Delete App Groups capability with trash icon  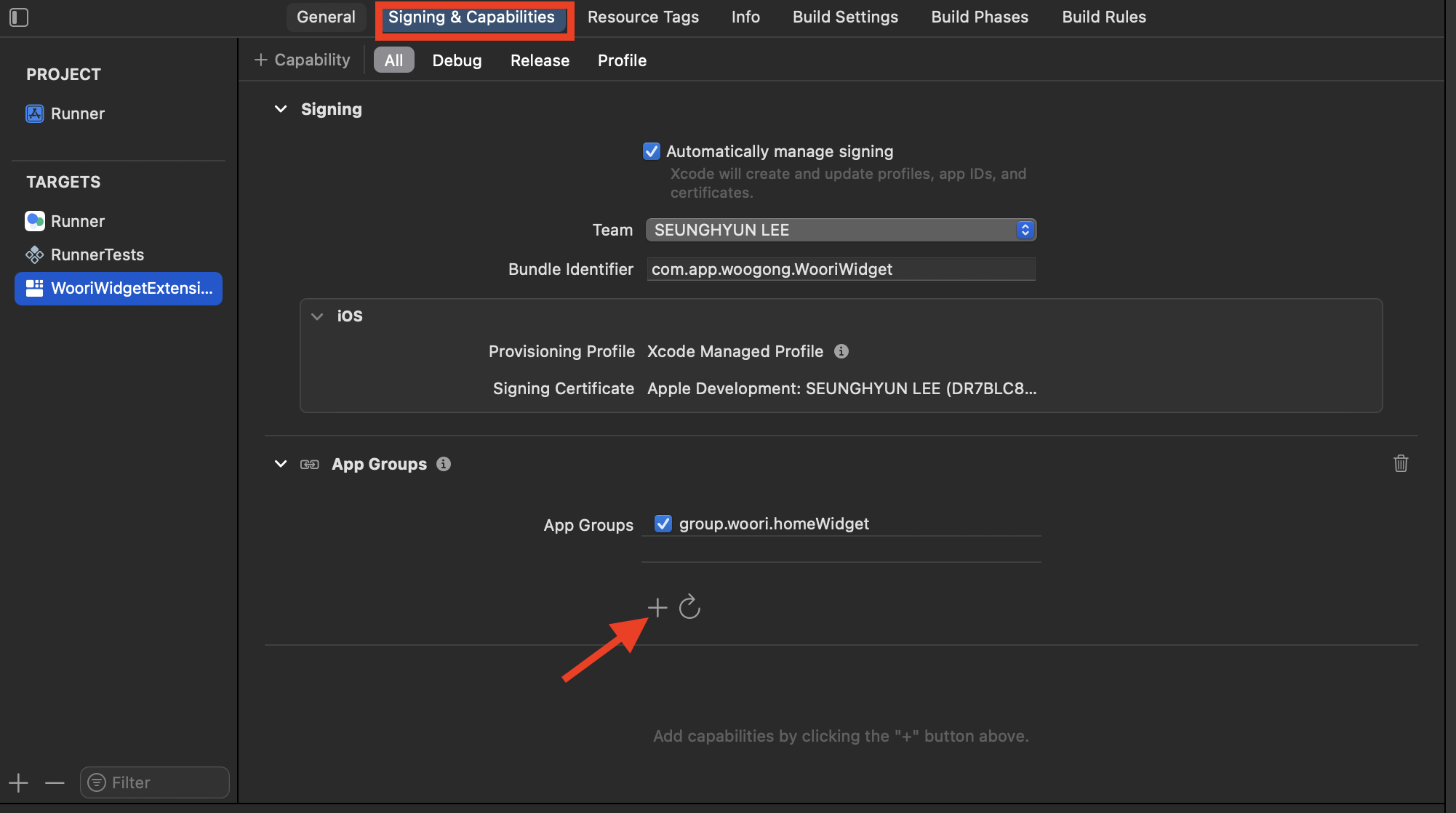point(1401,463)
